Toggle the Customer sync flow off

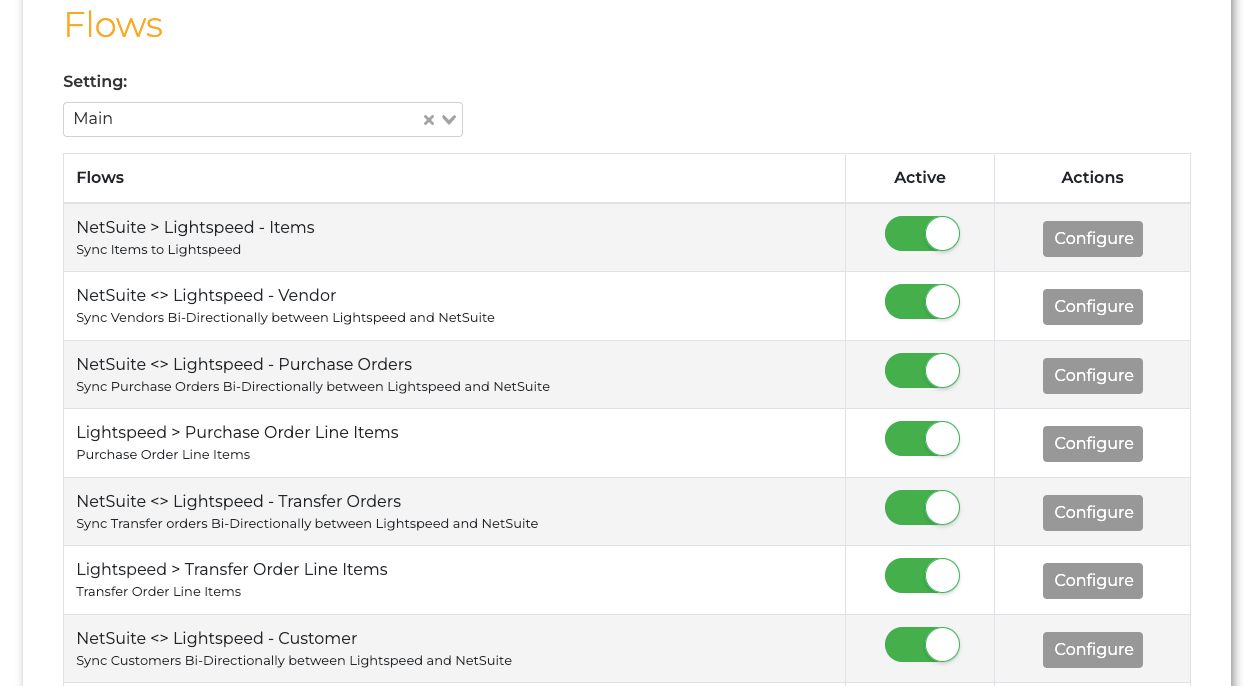click(921, 645)
